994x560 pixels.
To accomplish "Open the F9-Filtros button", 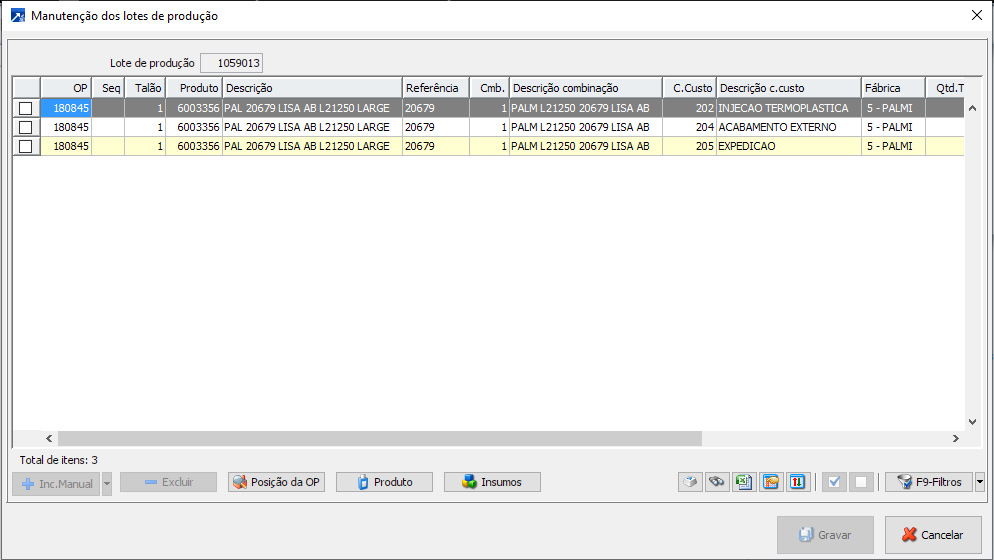I will click(929, 482).
